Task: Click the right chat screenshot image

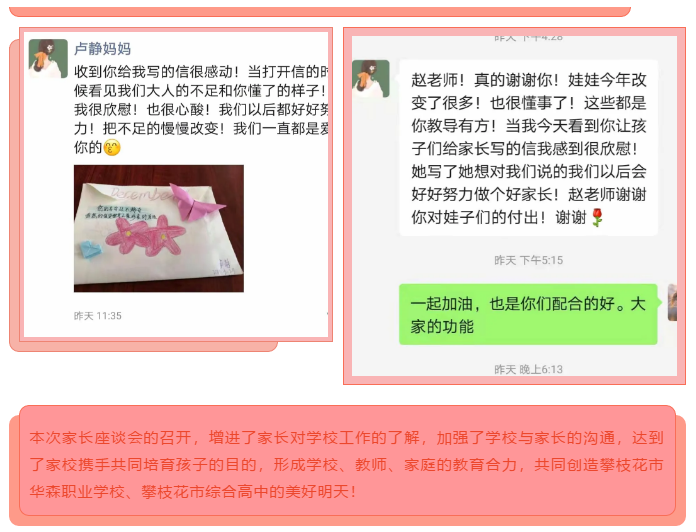Action: (x=514, y=206)
